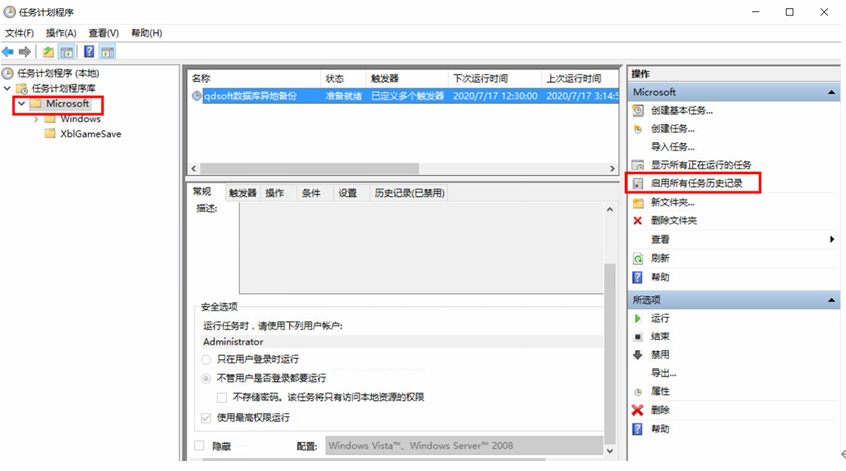
Task: Click the red X 删除文件夹 icon
Action: coord(638,221)
